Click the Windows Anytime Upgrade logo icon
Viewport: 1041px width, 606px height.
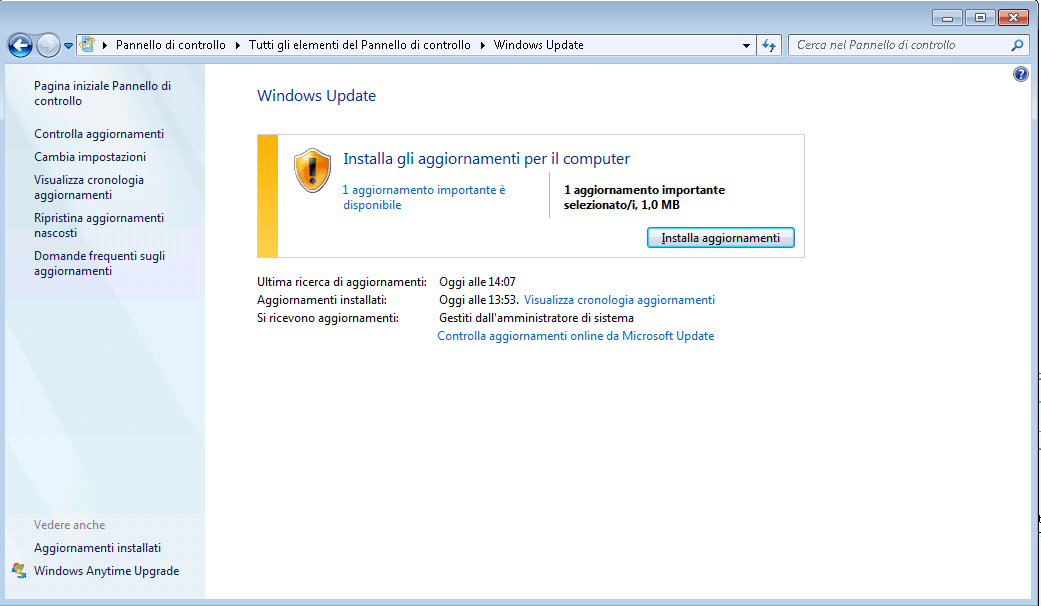pos(19,570)
